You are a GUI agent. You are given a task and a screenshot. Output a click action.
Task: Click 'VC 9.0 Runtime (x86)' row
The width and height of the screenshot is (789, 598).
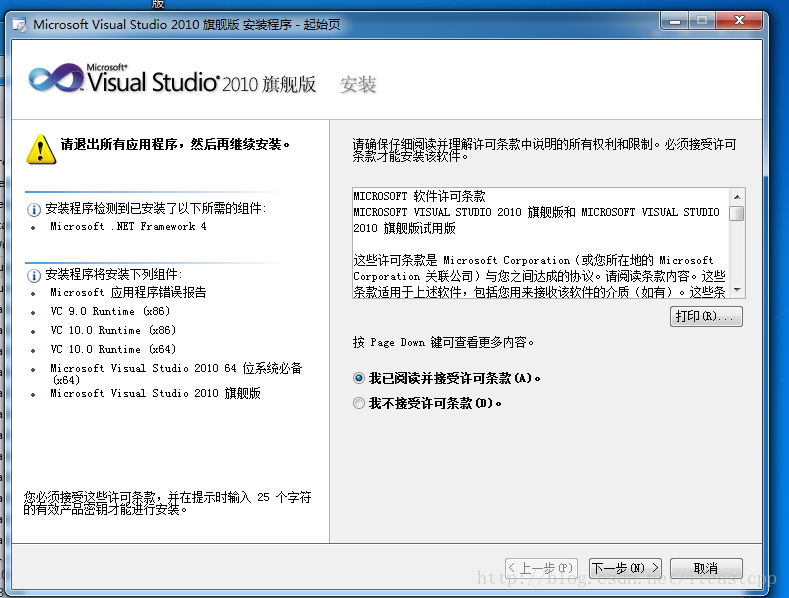[x=110, y=311]
